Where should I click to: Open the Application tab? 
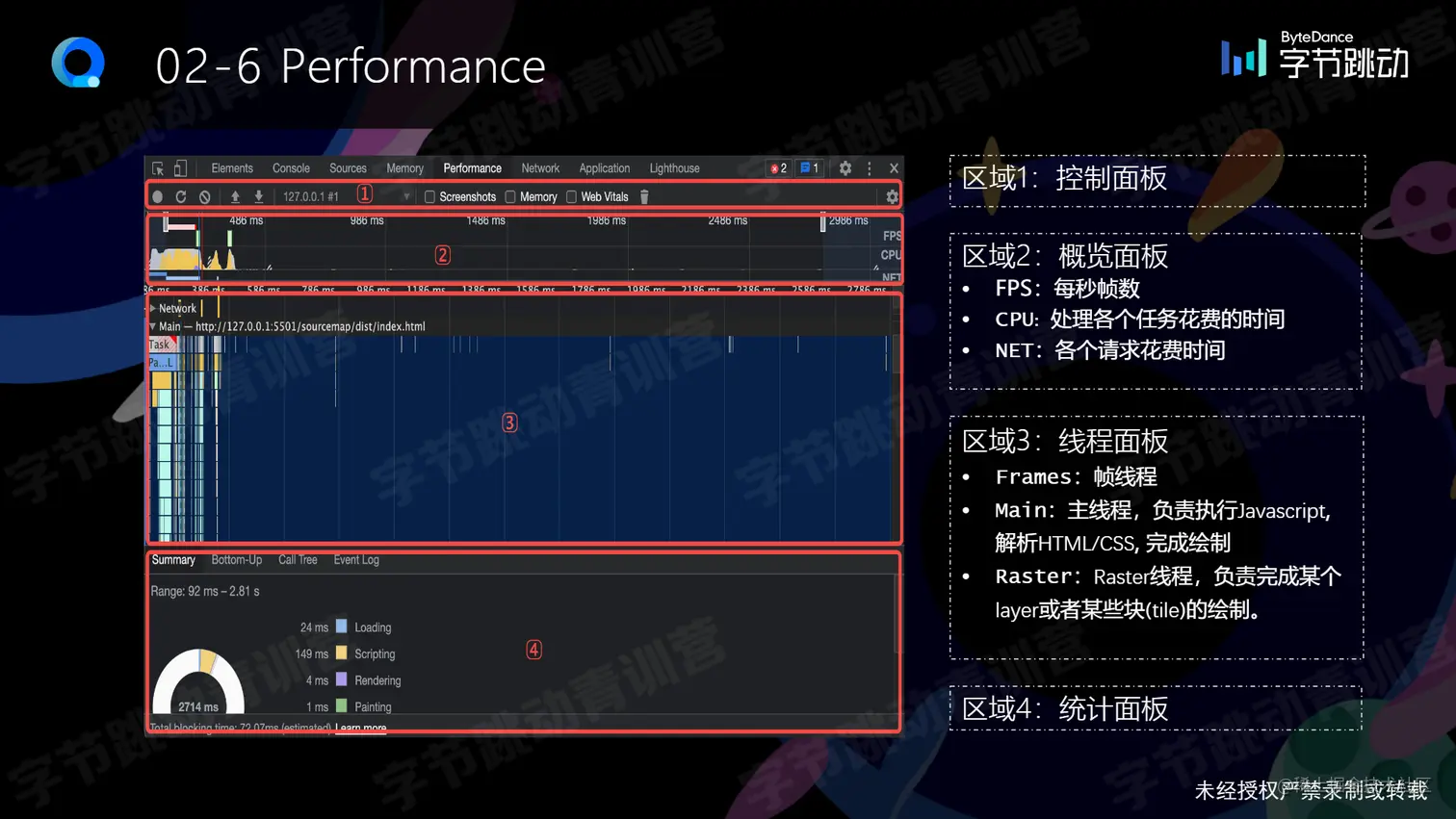[604, 168]
